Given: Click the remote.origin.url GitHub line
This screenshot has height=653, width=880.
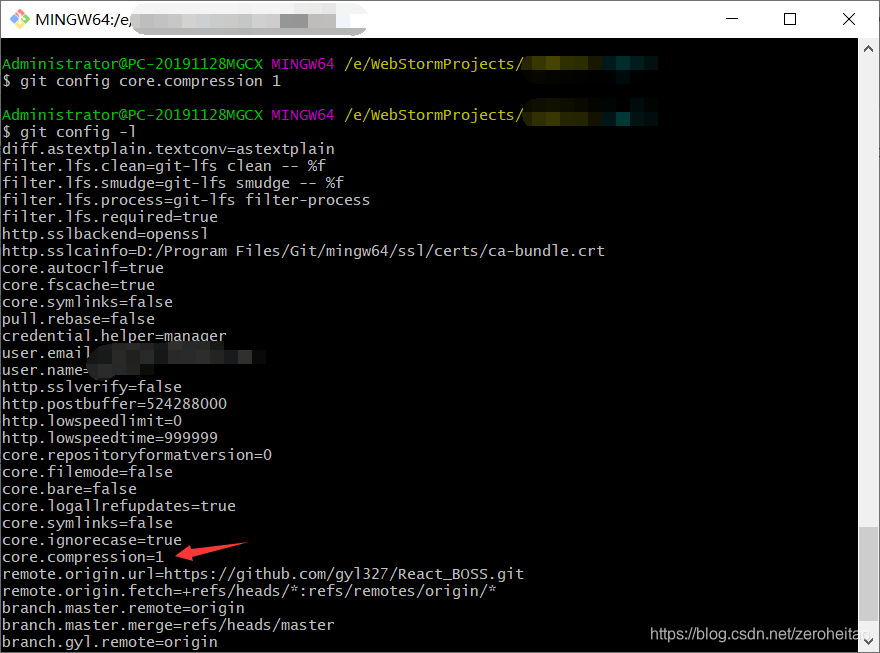Looking at the screenshot, I should (x=260, y=573).
